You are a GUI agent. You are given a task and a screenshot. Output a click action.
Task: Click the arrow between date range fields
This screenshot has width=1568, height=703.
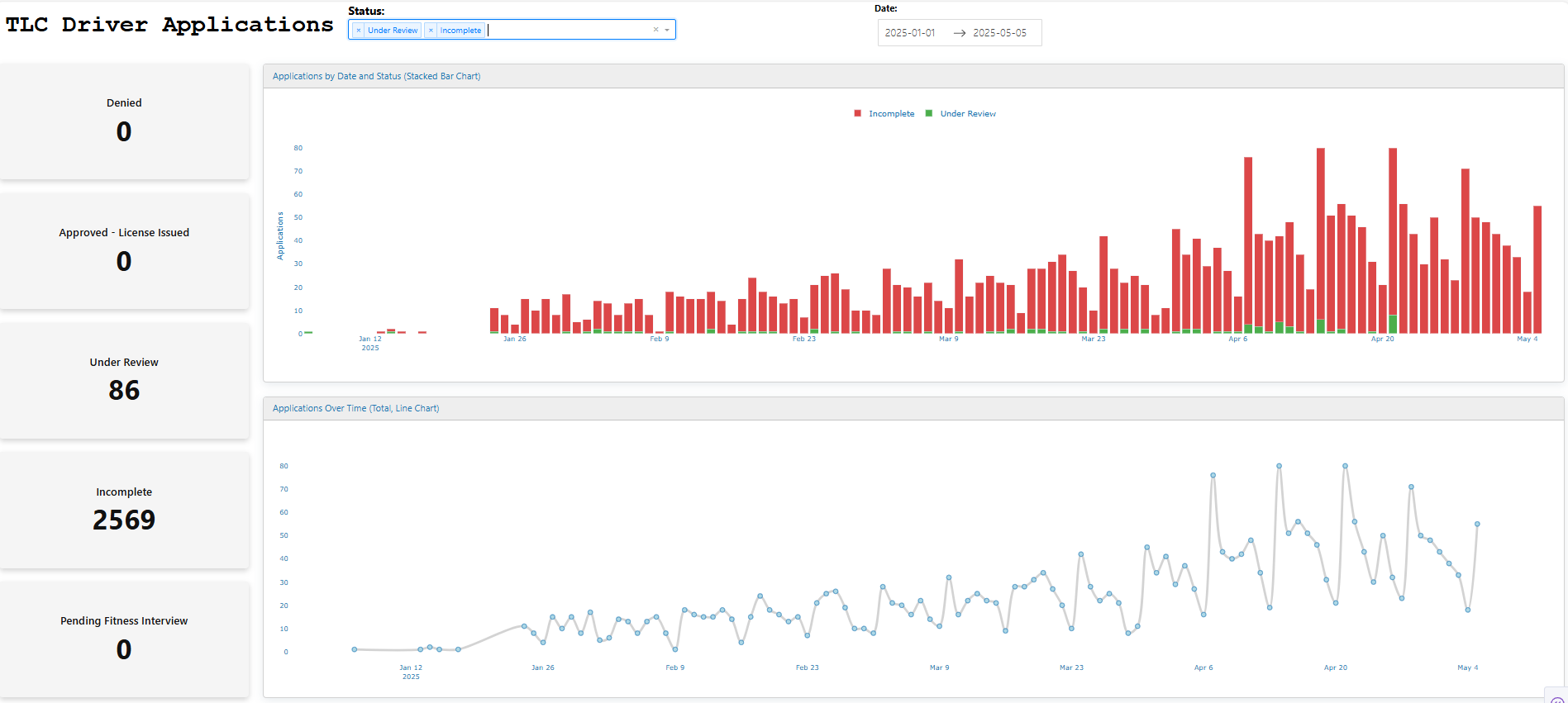point(959,33)
